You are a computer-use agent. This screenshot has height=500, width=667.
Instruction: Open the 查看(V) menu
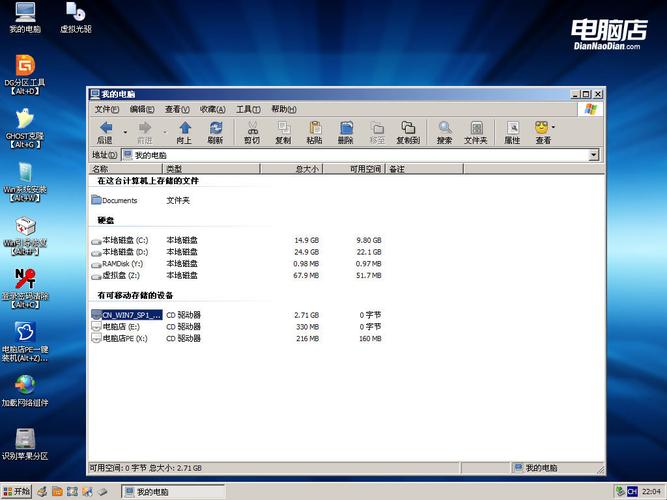[177, 109]
